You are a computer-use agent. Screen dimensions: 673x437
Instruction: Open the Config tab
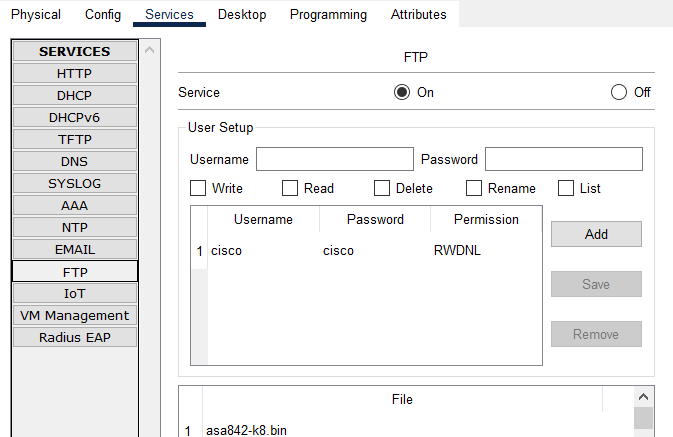103,15
